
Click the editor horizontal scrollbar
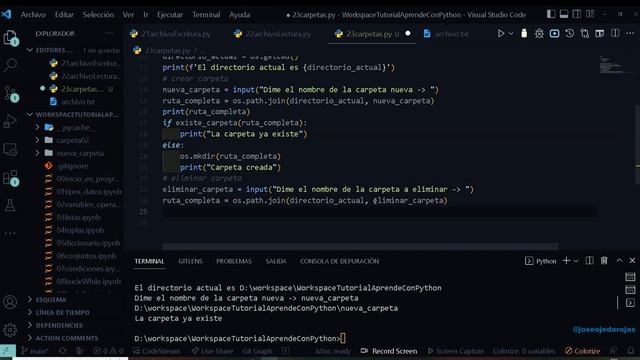[360, 247]
